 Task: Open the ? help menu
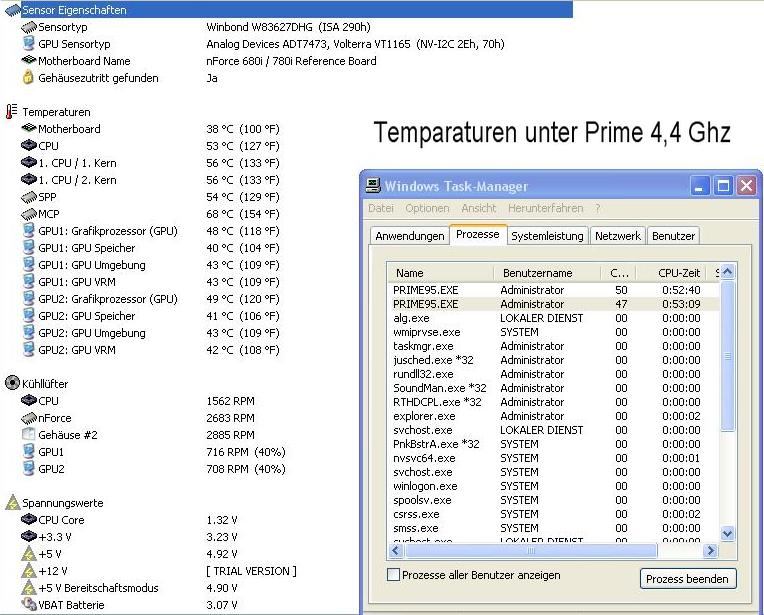pos(597,208)
